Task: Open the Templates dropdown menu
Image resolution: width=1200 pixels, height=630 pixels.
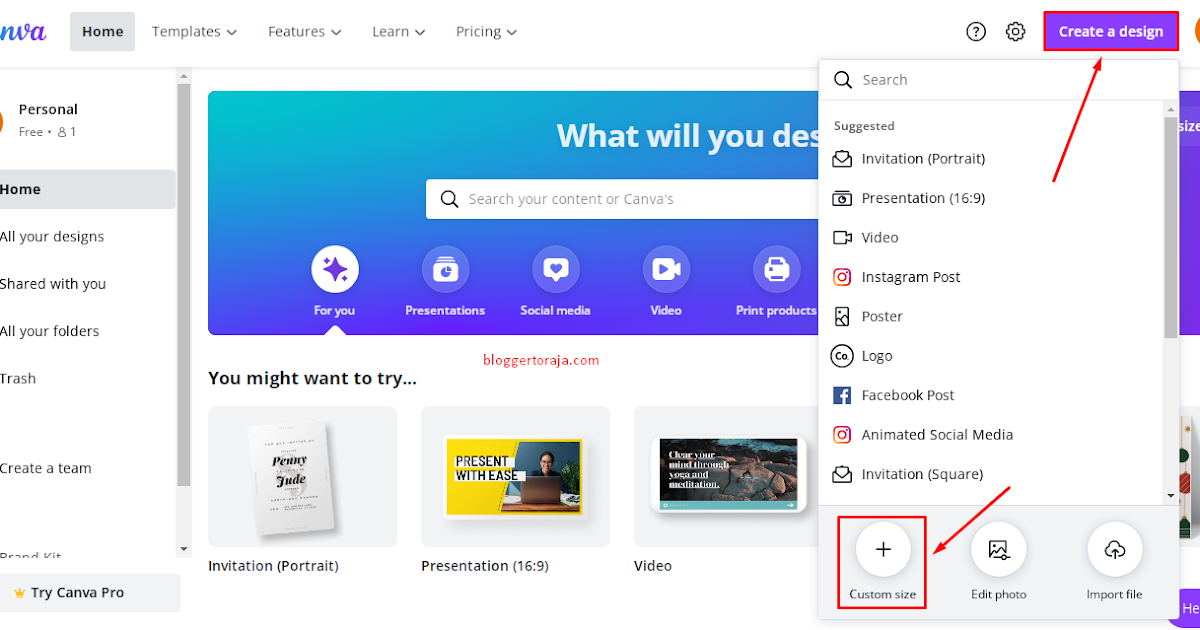Action: pos(194,32)
